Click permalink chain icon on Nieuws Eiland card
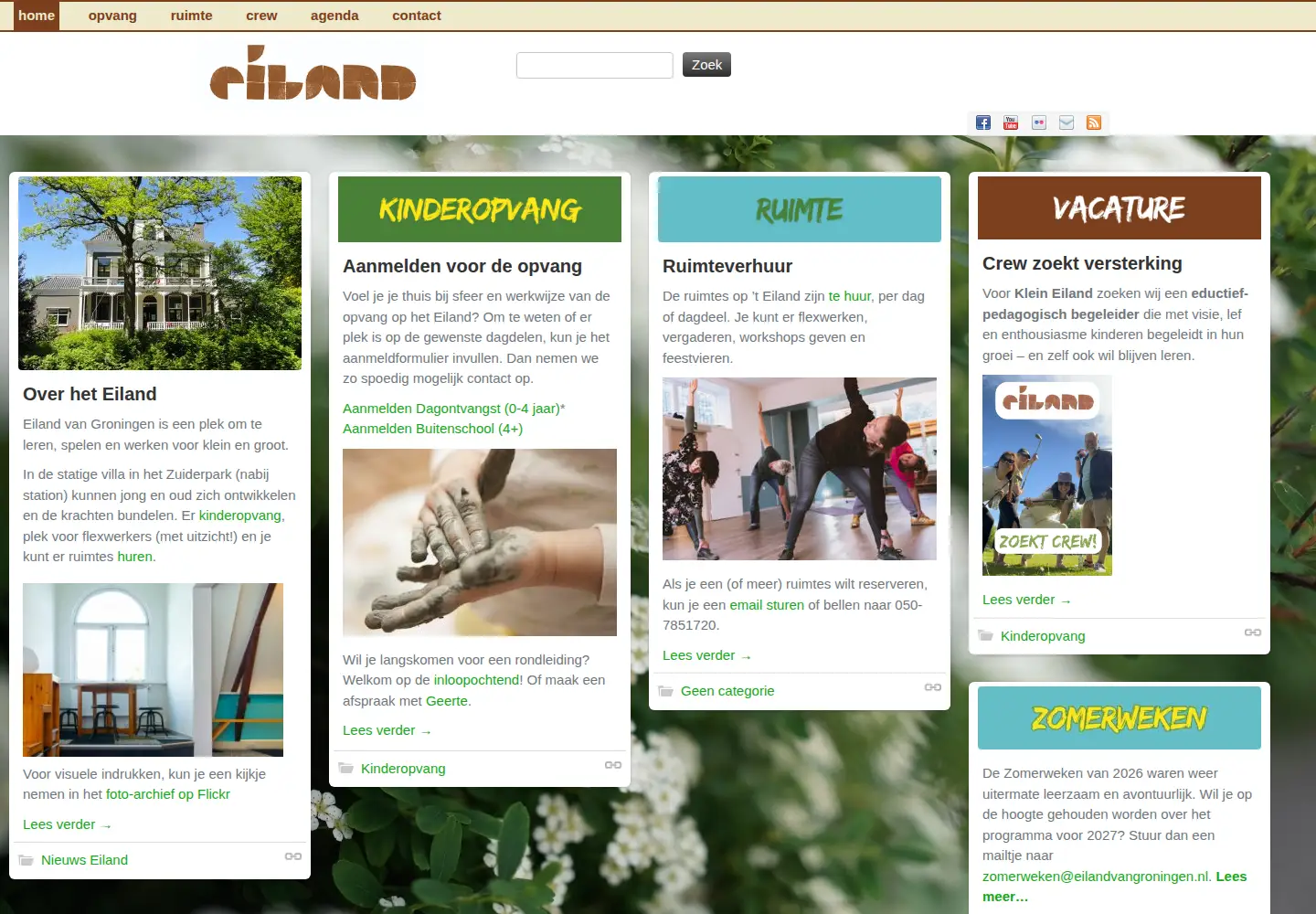 click(x=293, y=856)
